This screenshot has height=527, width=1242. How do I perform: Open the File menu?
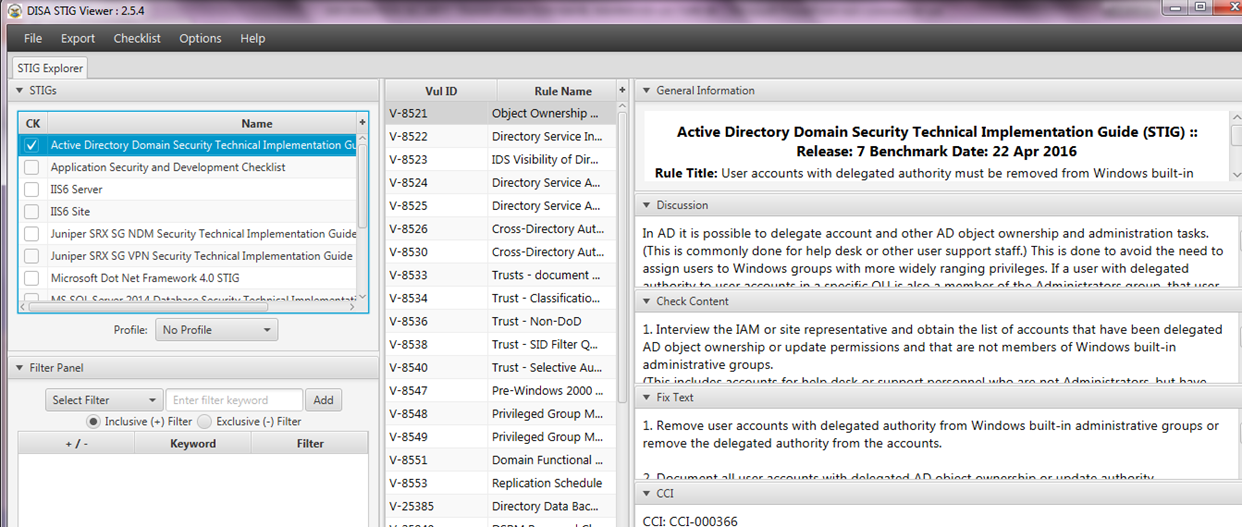[33, 38]
